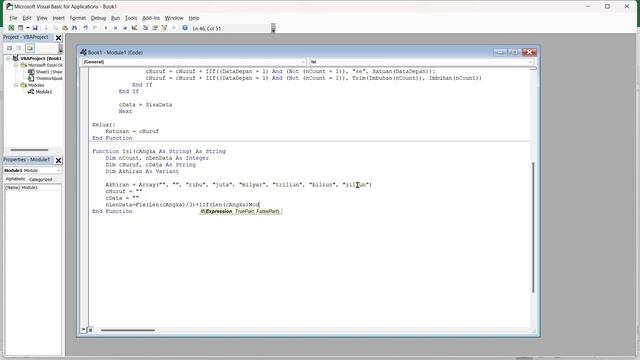This screenshot has height=360, width=640.
Task: Click the code window horizontal scrollbar thumb
Action: pyautogui.click(x=128, y=330)
